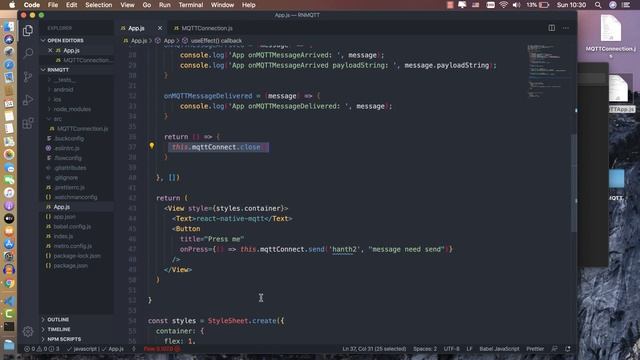Open Visual Studio Code from the Dock
The height and width of the screenshot is (360, 640).
pos(9,301)
